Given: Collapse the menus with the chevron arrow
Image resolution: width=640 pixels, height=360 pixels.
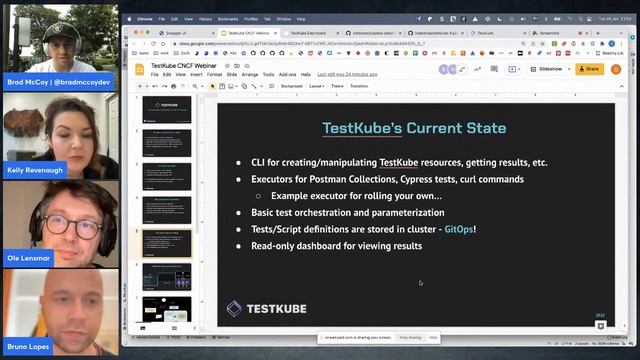Looking at the screenshot, I should click(622, 86).
